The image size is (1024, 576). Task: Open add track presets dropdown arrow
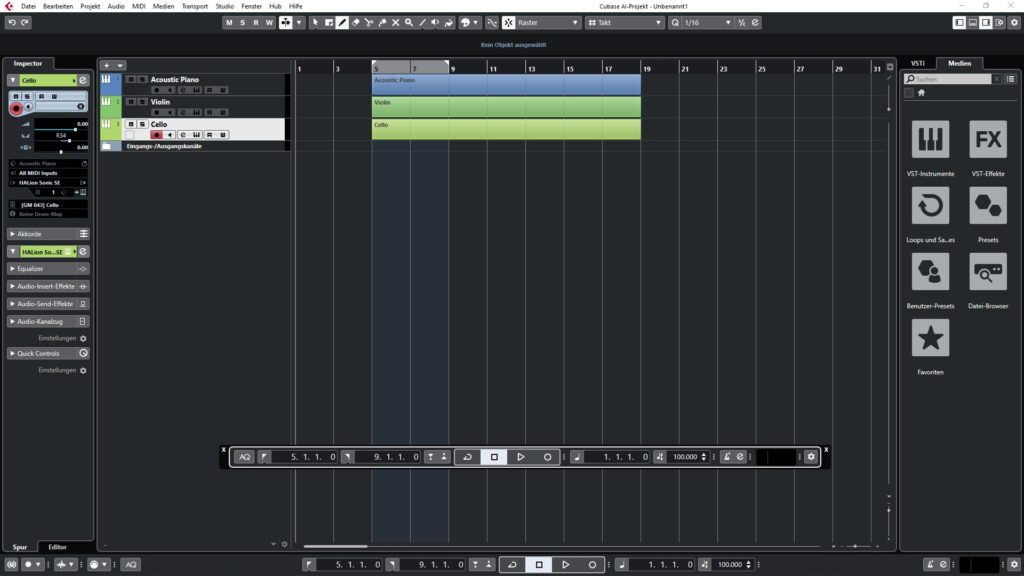pos(120,65)
